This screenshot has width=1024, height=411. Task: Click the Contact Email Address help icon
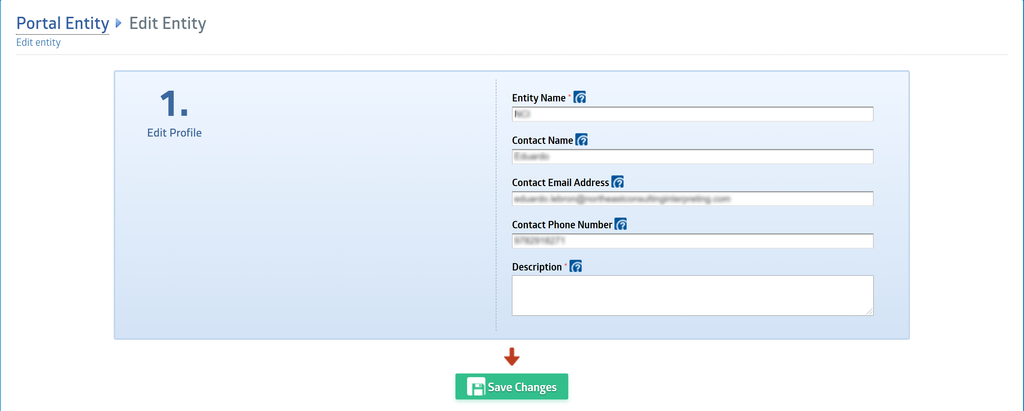point(618,183)
